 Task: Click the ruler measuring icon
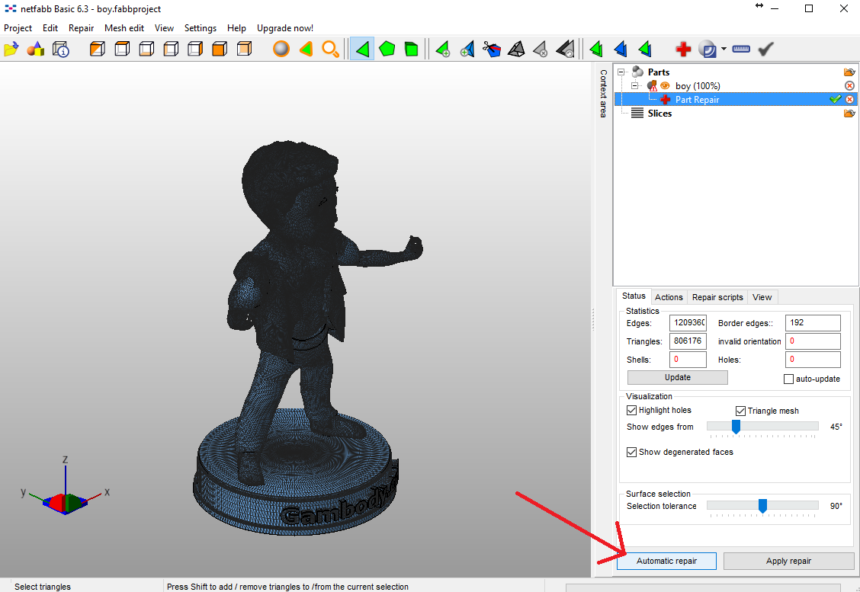(741, 48)
